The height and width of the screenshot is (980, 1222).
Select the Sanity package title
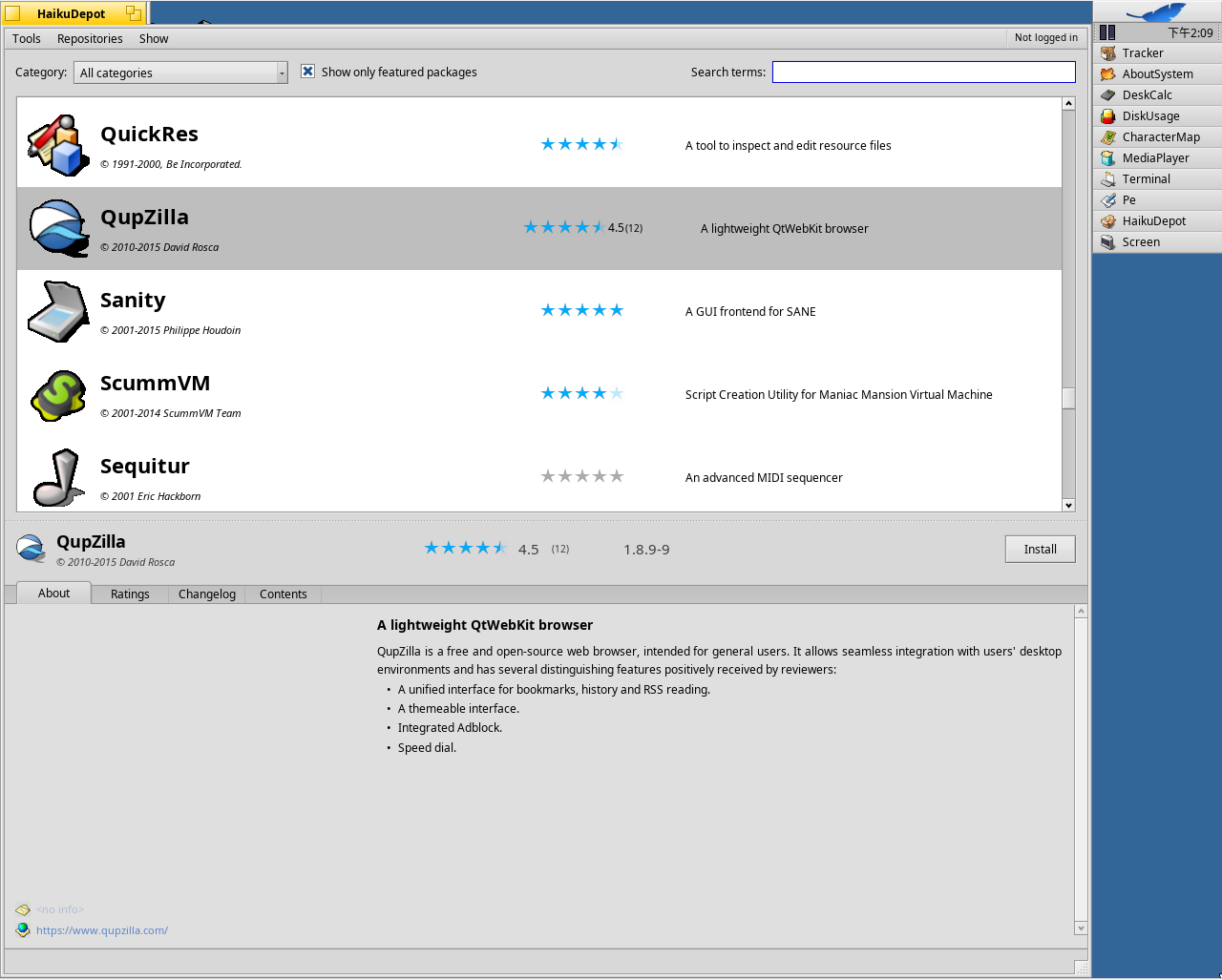coord(133,301)
